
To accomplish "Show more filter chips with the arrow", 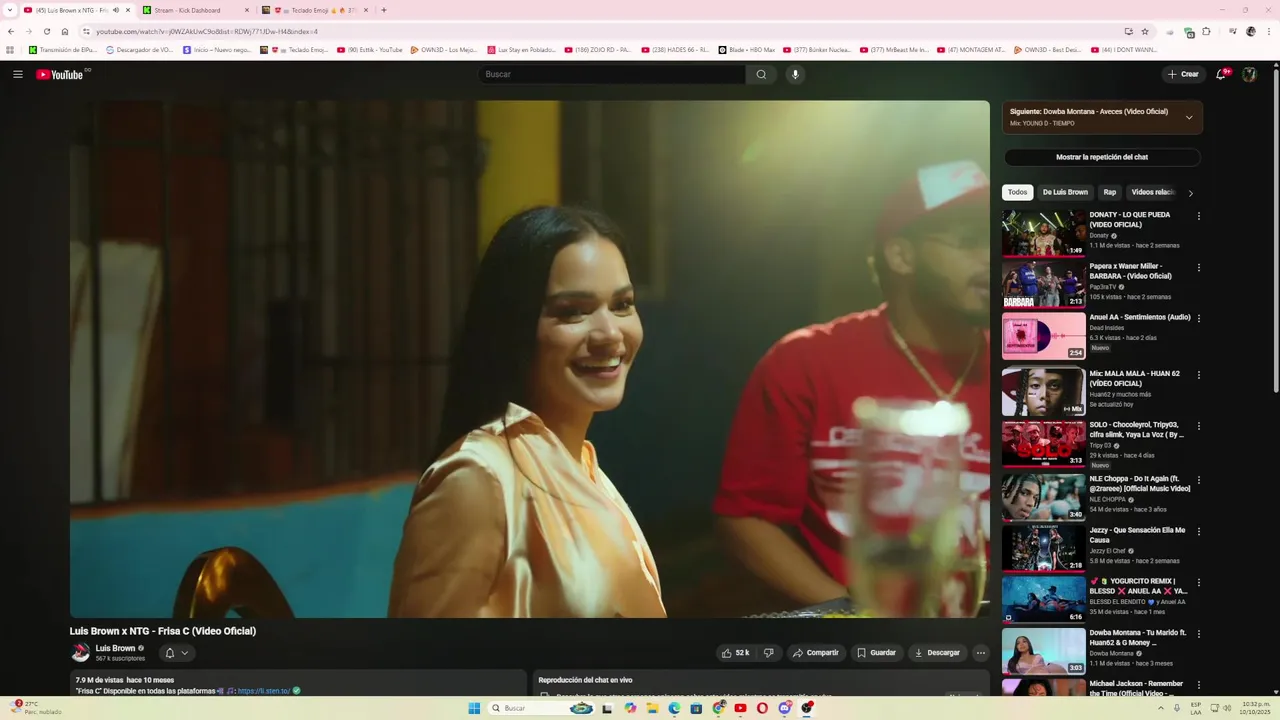I will pyautogui.click(x=1190, y=193).
